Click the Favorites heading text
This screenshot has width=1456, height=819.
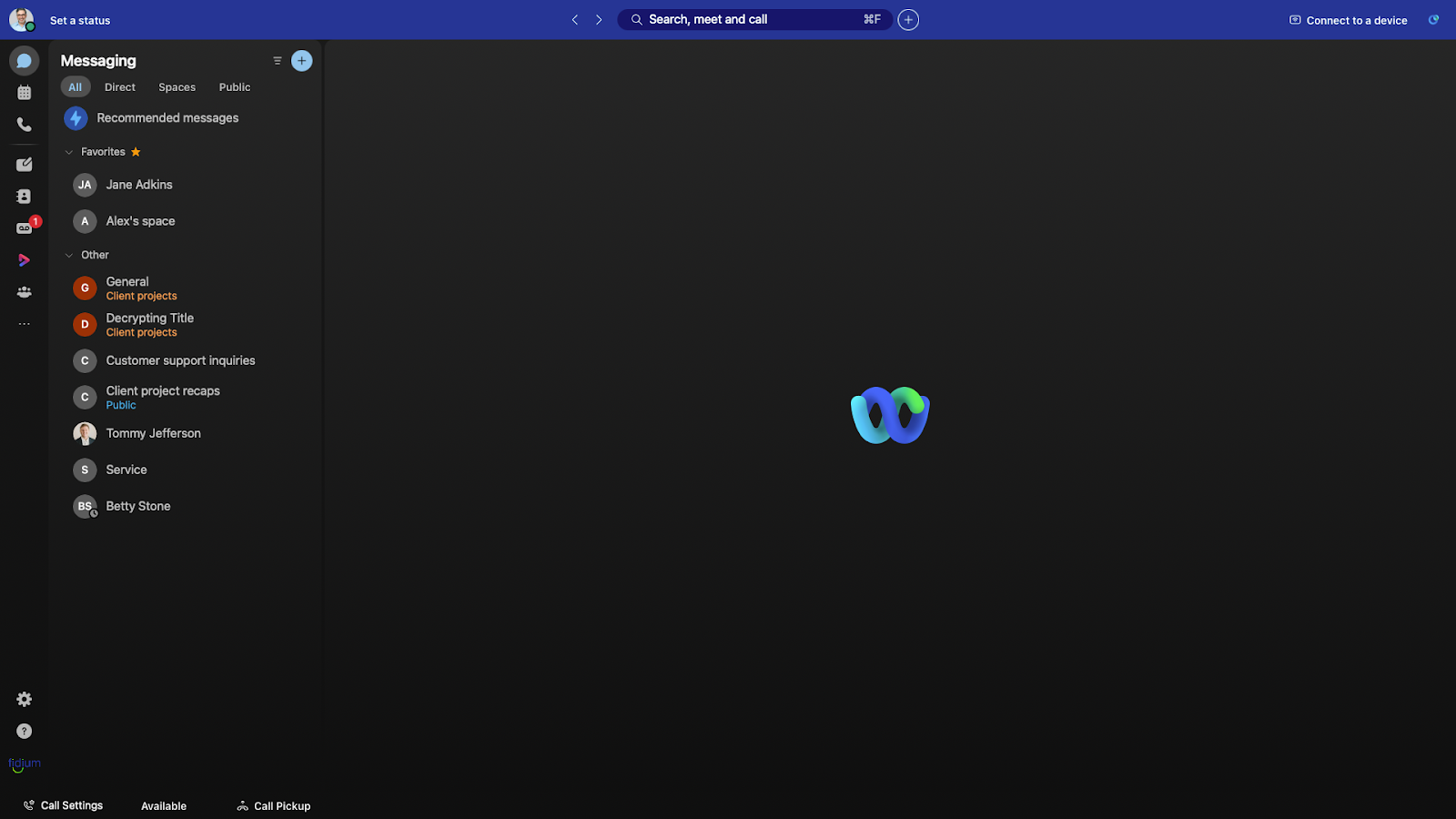click(103, 152)
